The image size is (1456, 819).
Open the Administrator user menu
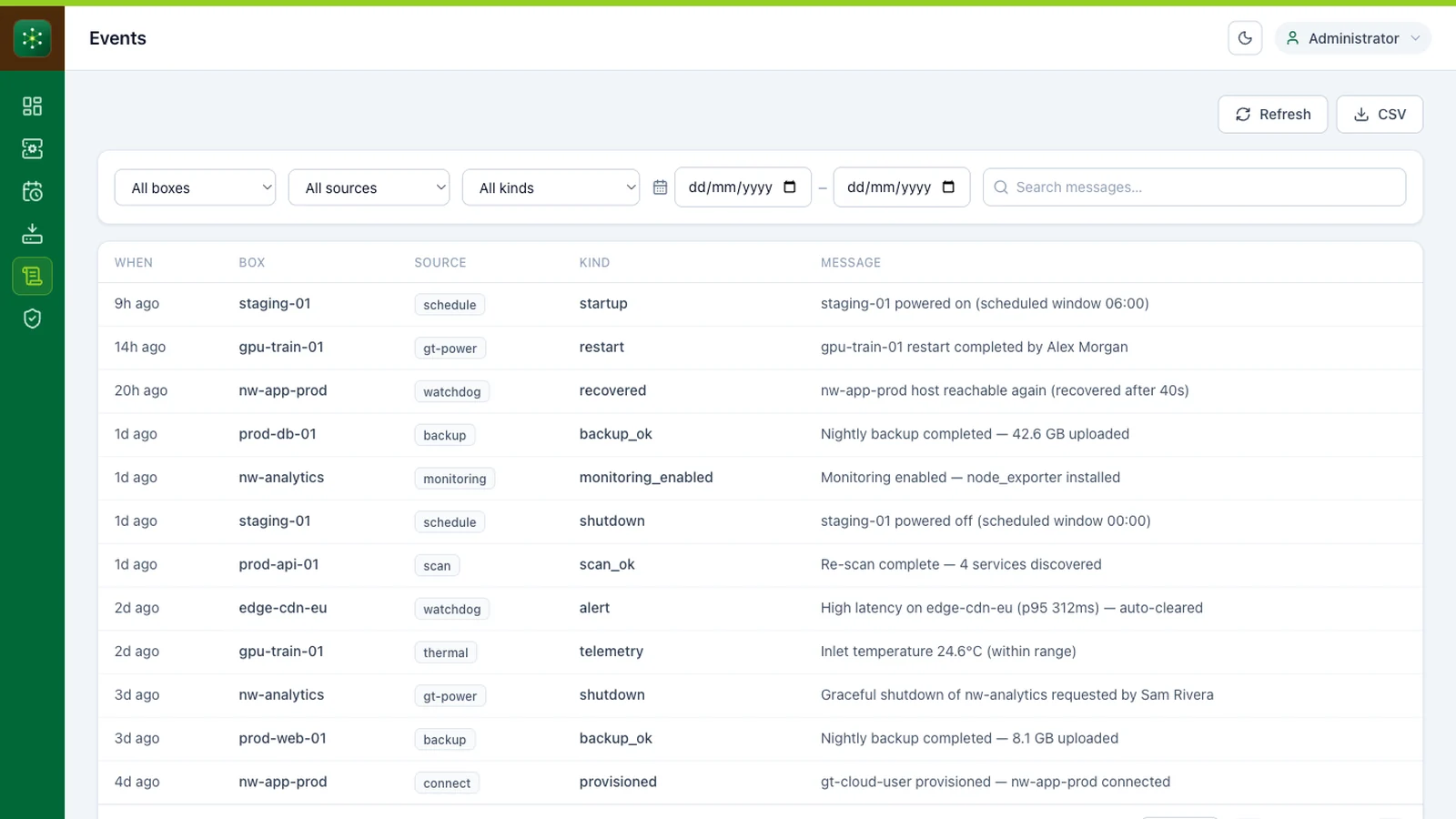(1353, 38)
